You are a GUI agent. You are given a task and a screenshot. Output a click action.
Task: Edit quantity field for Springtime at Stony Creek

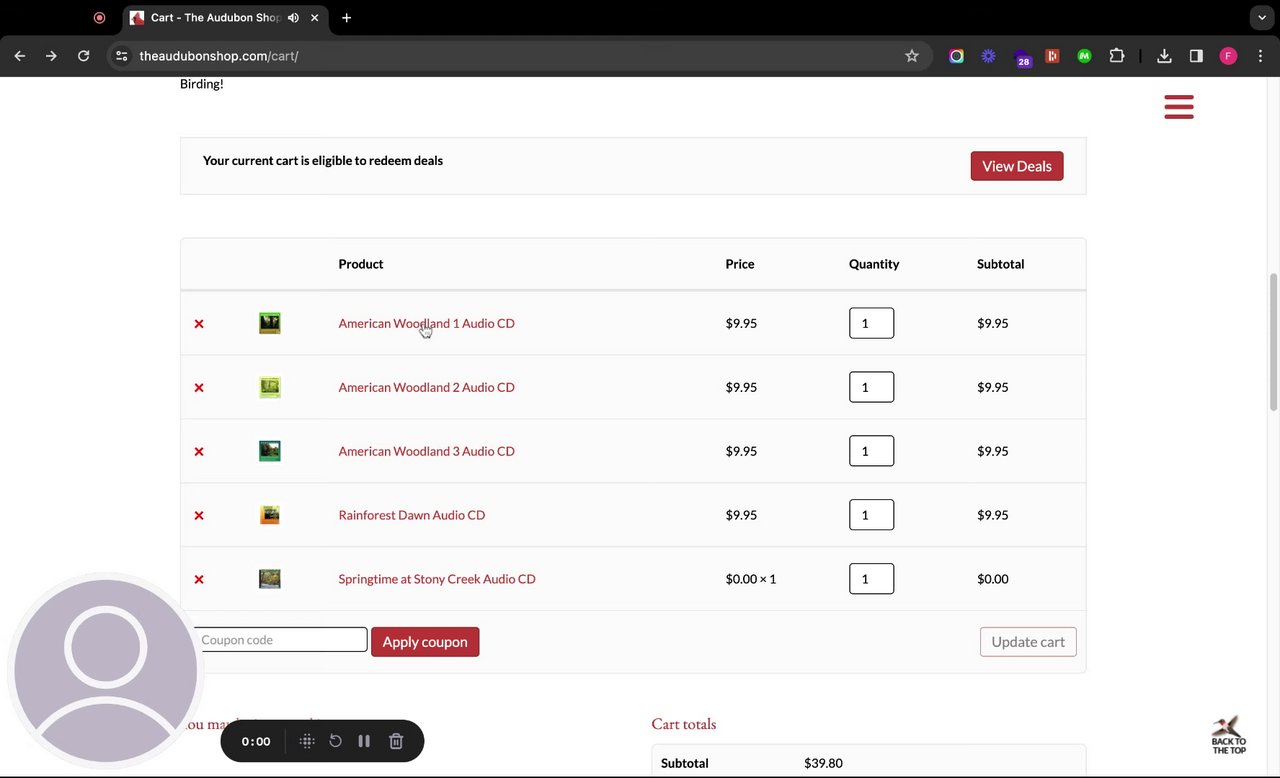click(x=871, y=579)
